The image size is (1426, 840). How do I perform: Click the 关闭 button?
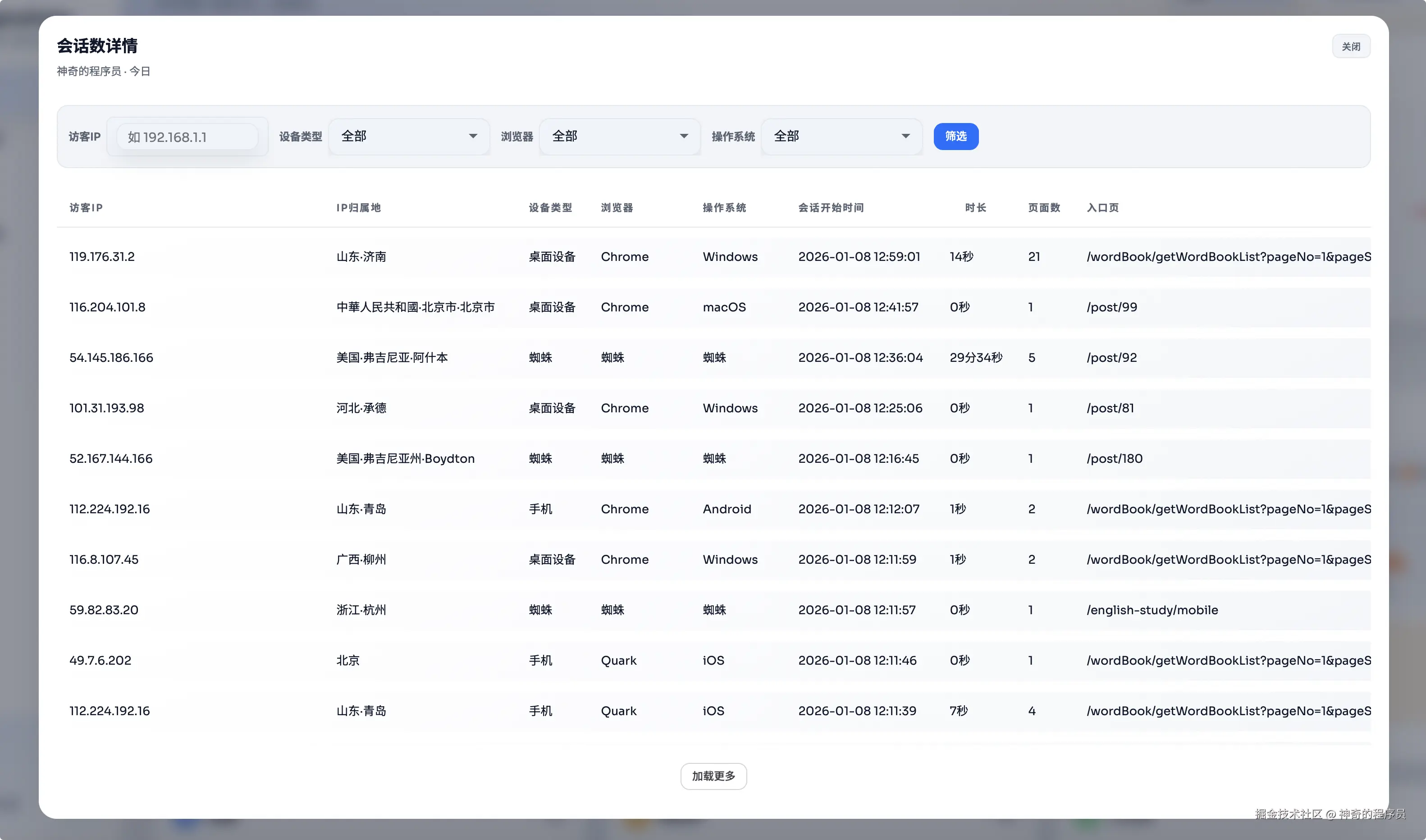pos(1350,46)
